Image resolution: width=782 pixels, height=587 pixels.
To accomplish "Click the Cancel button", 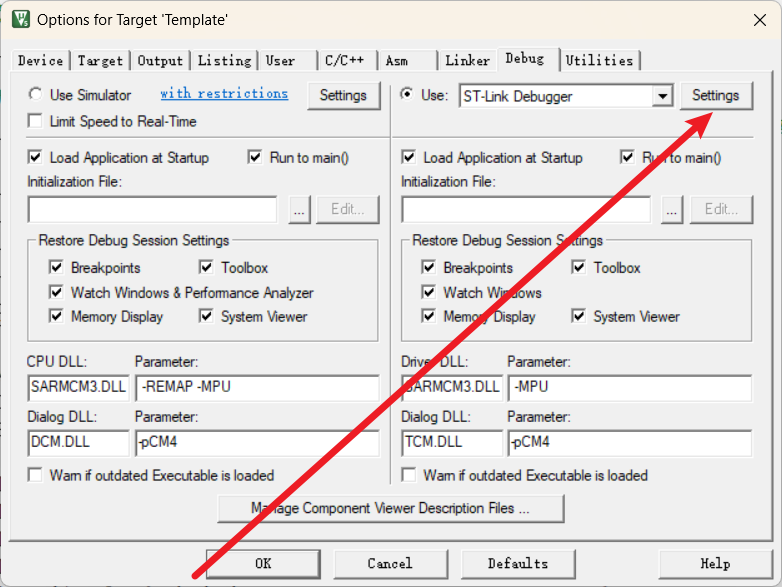I will click(390, 564).
